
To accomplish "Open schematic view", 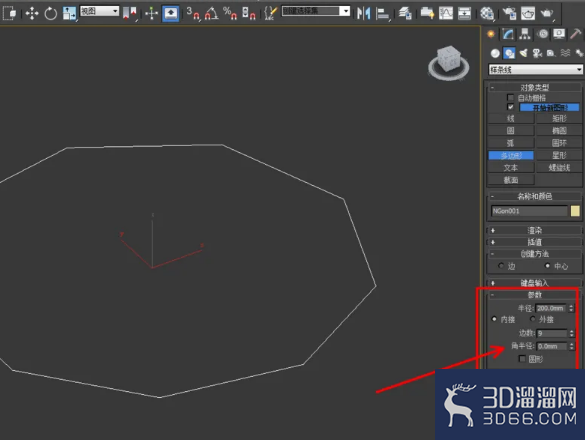I will point(464,13).
